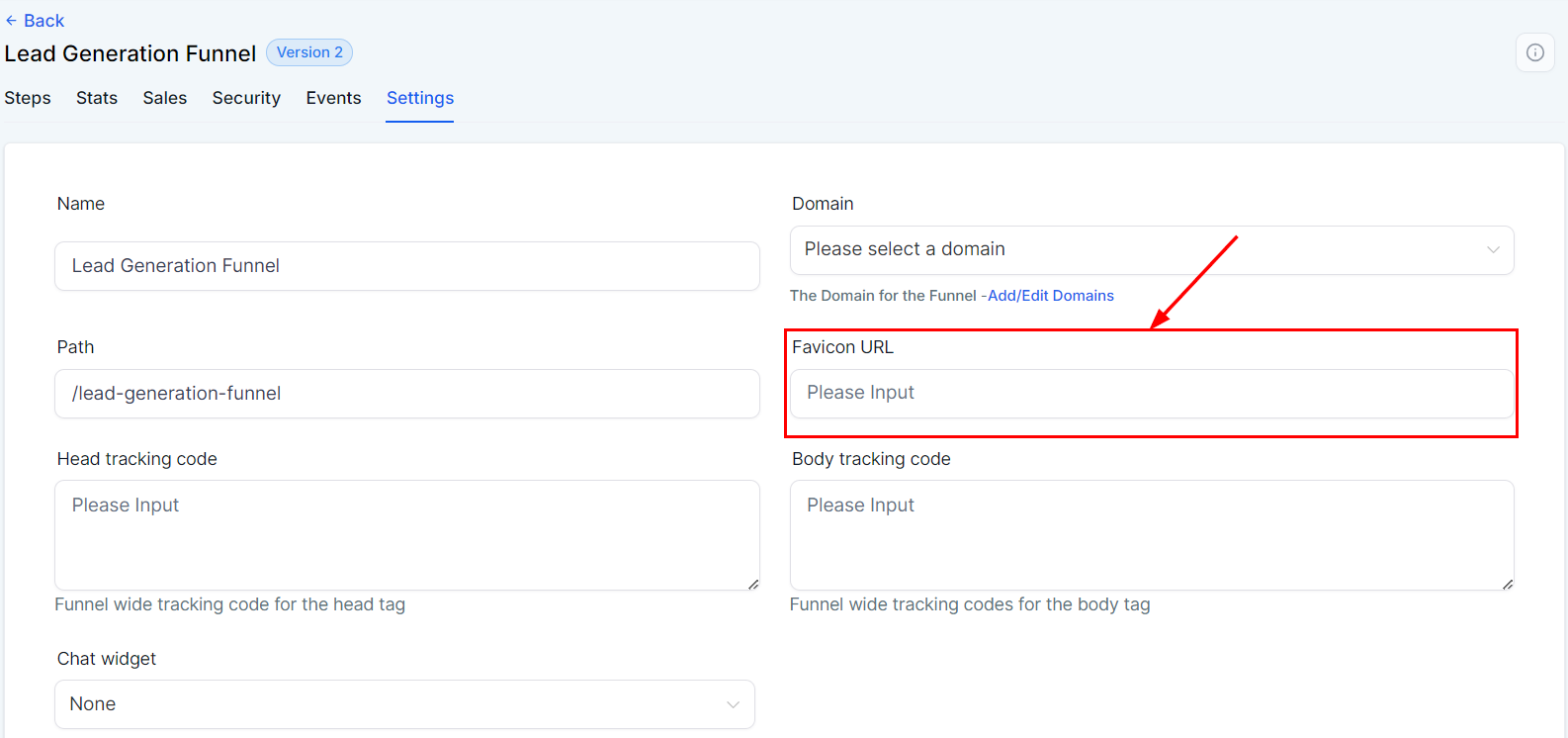
Task: Click the Version 2 badge
Action: [x=309, y=52]
